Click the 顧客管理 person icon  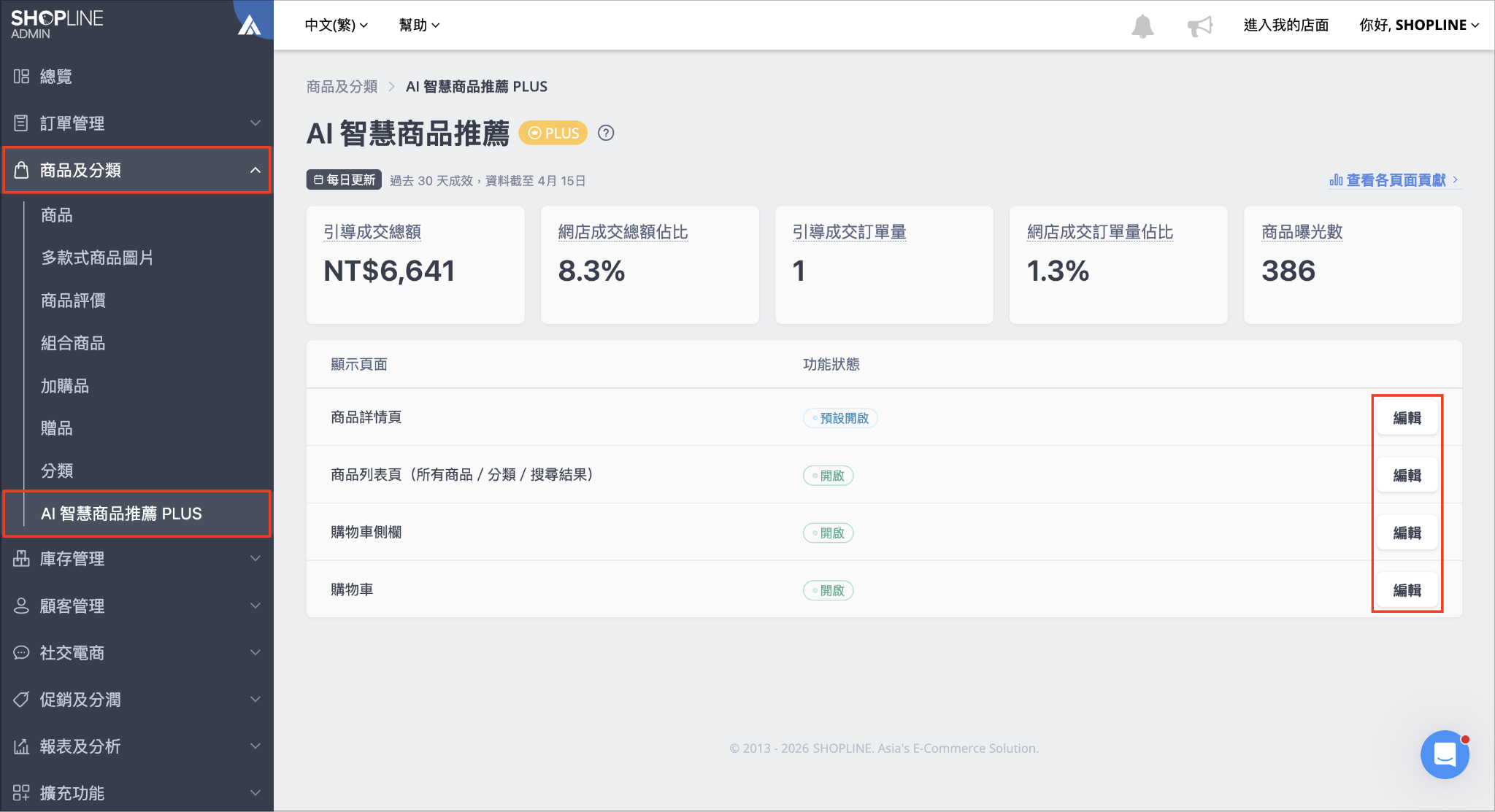point(21,606)
